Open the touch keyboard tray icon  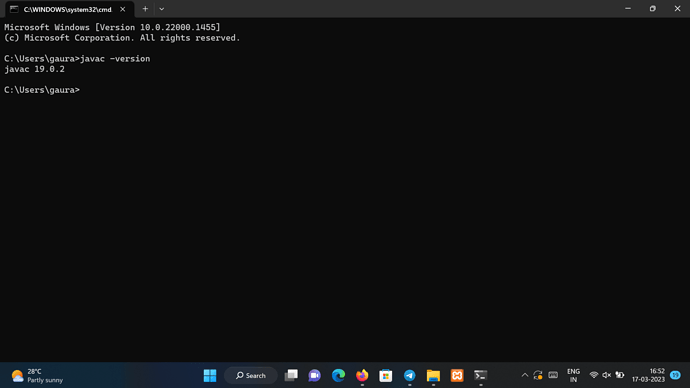(x=553, y=375)
